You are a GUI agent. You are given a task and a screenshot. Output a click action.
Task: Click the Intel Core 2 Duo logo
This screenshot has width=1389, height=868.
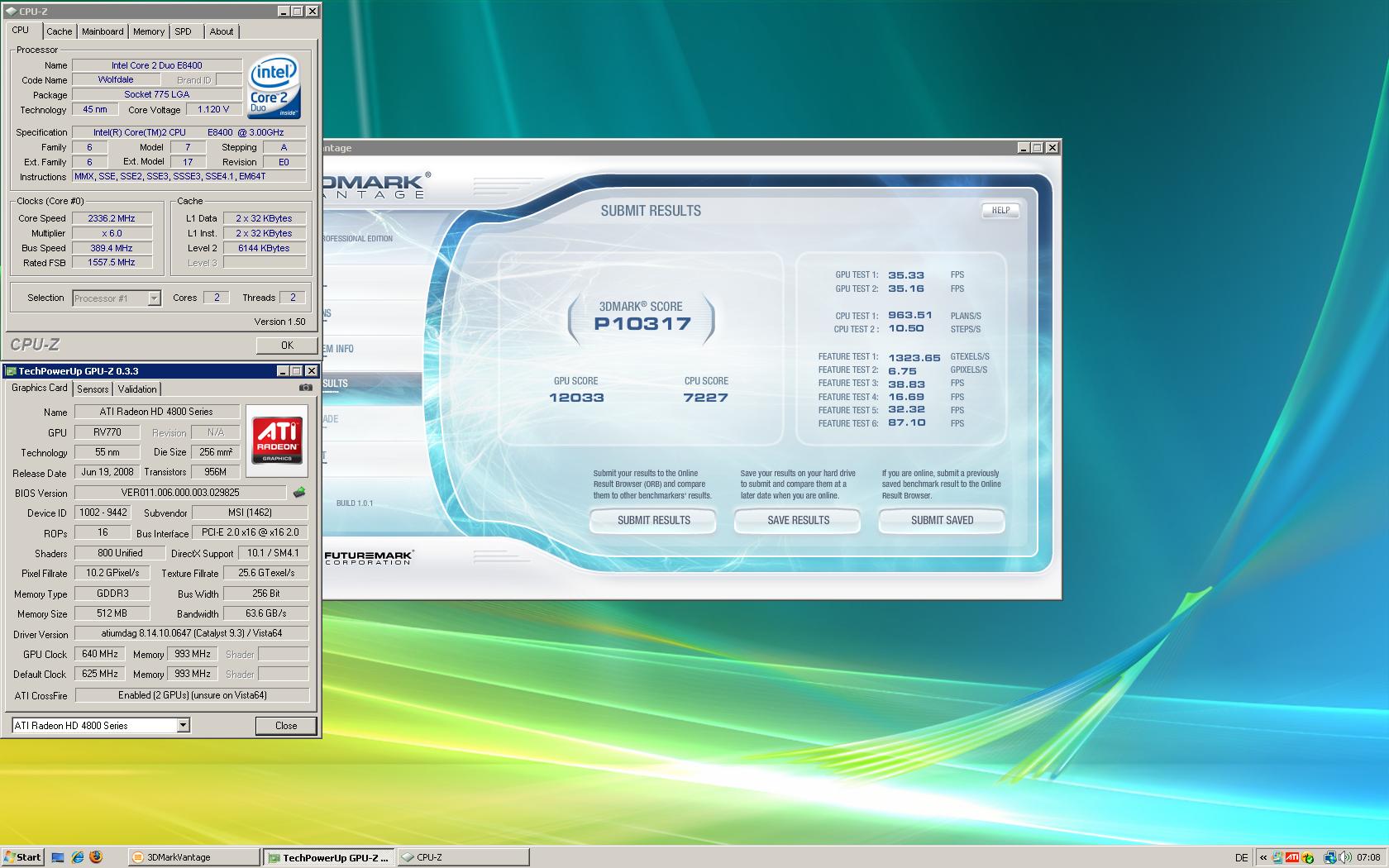point(274,88)
